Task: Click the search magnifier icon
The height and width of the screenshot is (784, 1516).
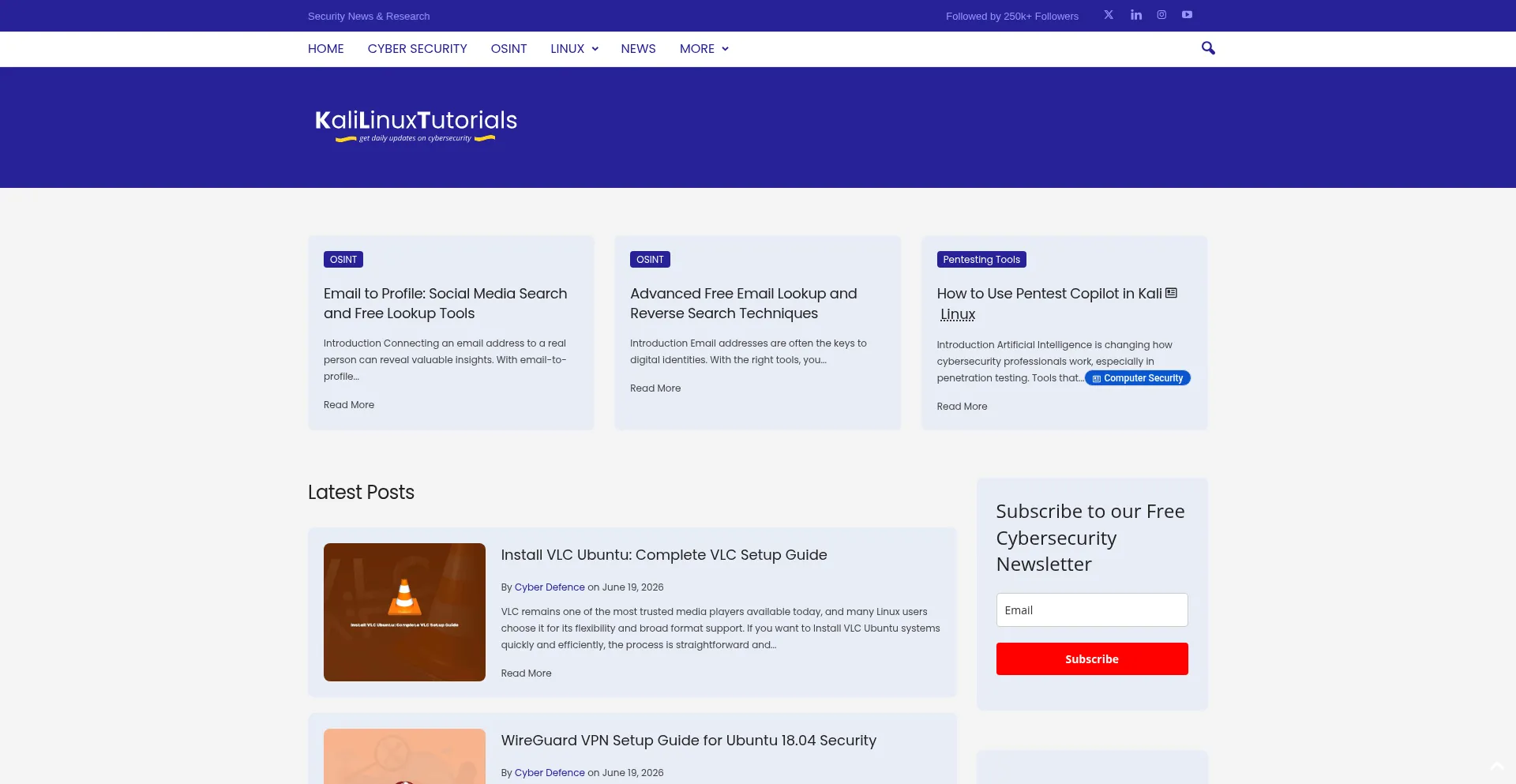Action: point(1208,48)
